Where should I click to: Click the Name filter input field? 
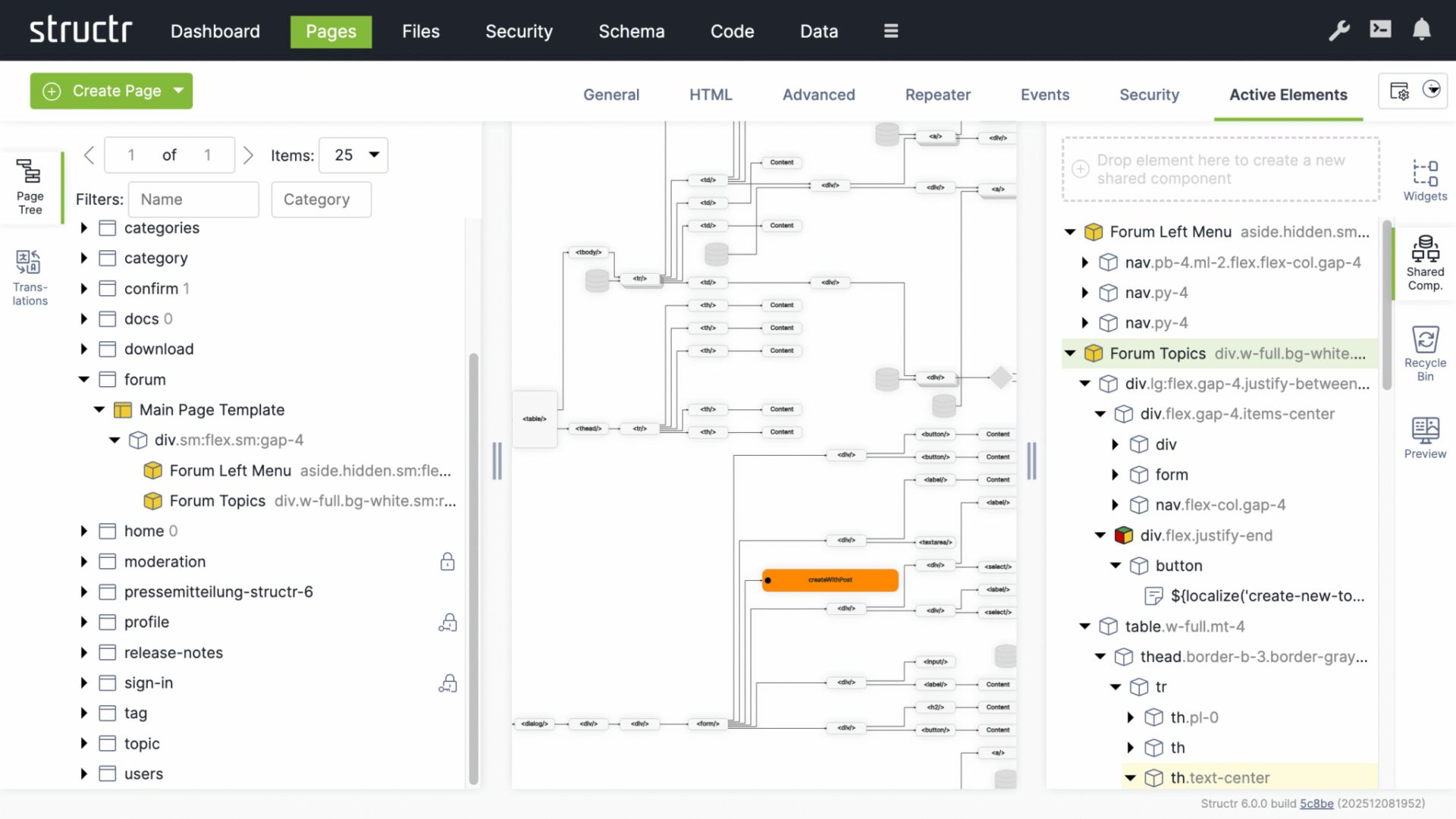pos(193,199)
